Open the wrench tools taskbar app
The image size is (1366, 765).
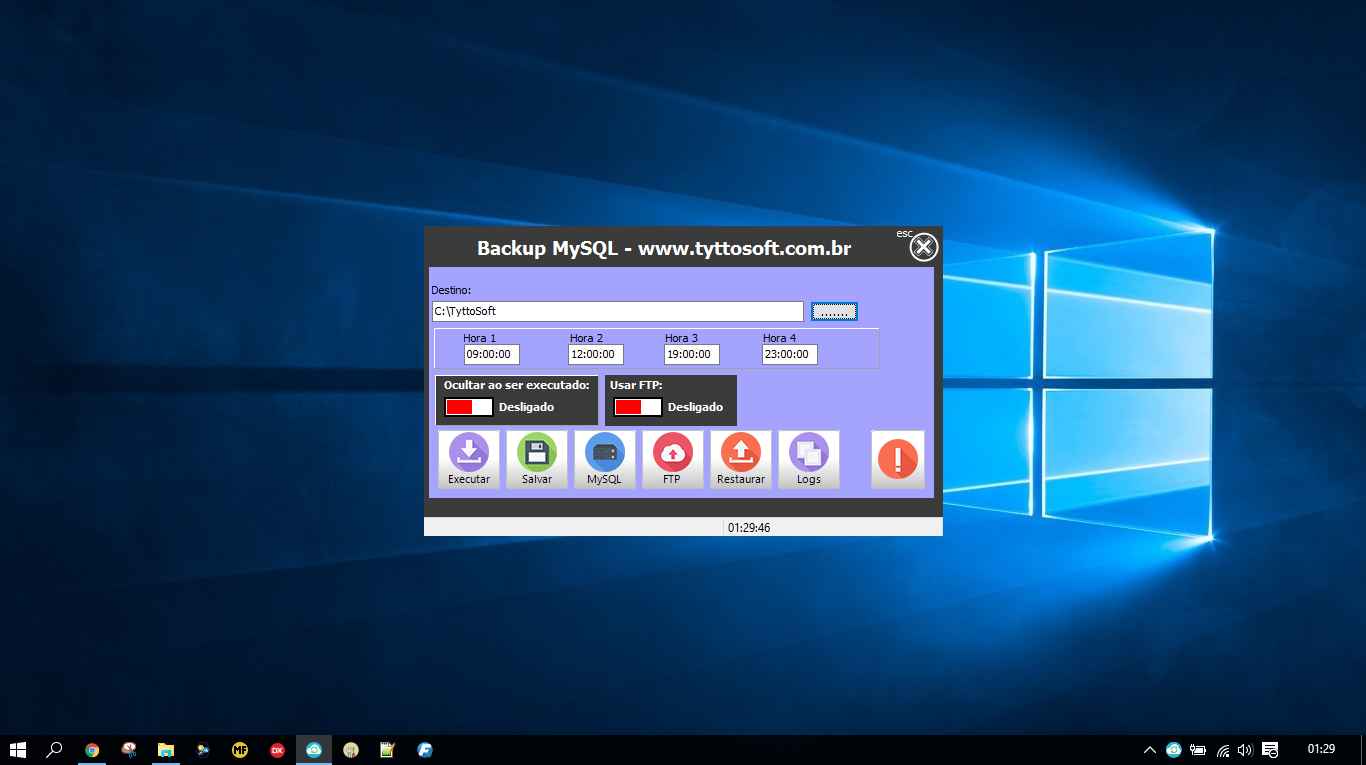click(x=351, y=749)
